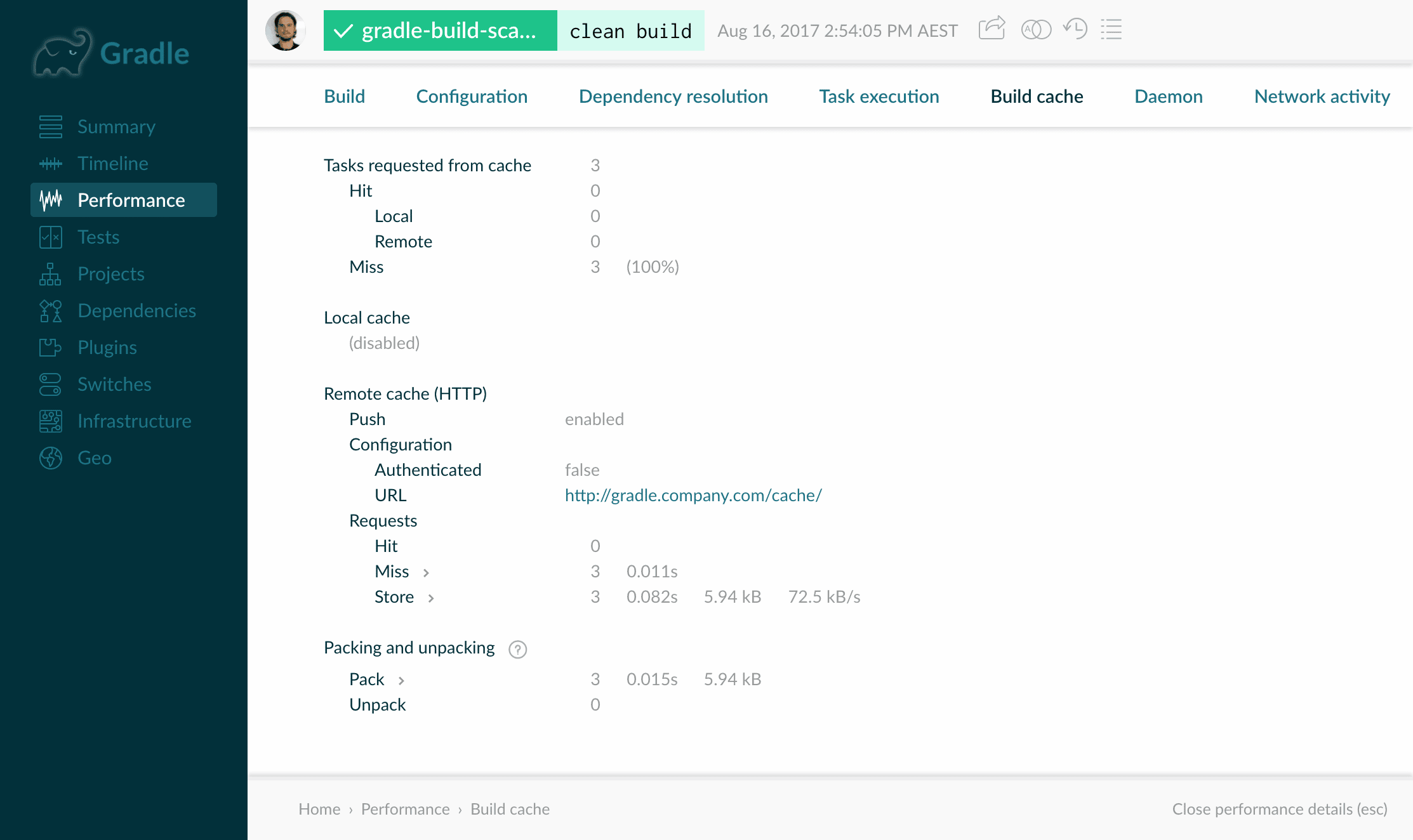Open the build history clock icon

click(1075, 29)
